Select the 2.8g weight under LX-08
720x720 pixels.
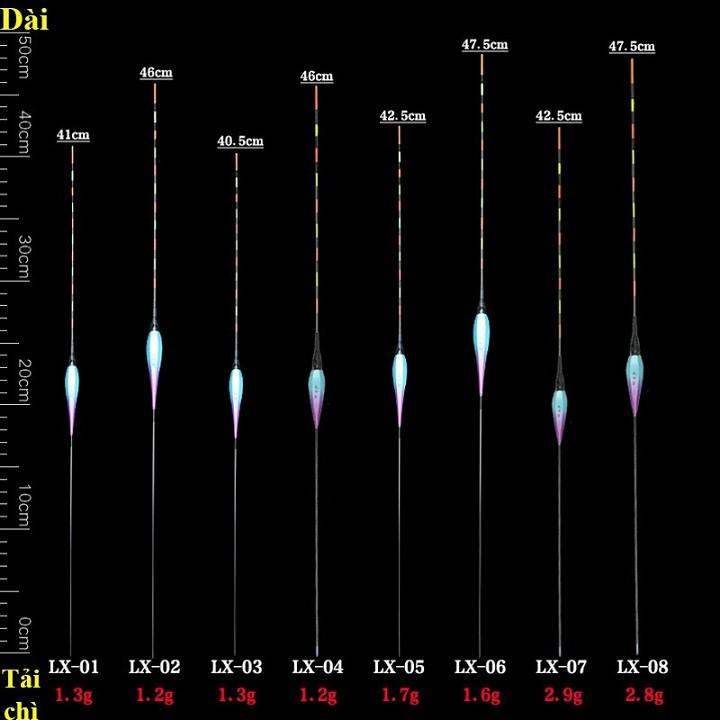point(642,694)
